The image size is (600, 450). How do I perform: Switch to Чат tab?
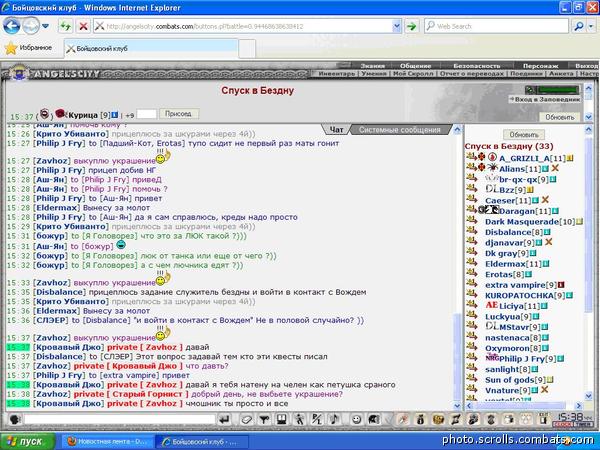click(336, 130)
